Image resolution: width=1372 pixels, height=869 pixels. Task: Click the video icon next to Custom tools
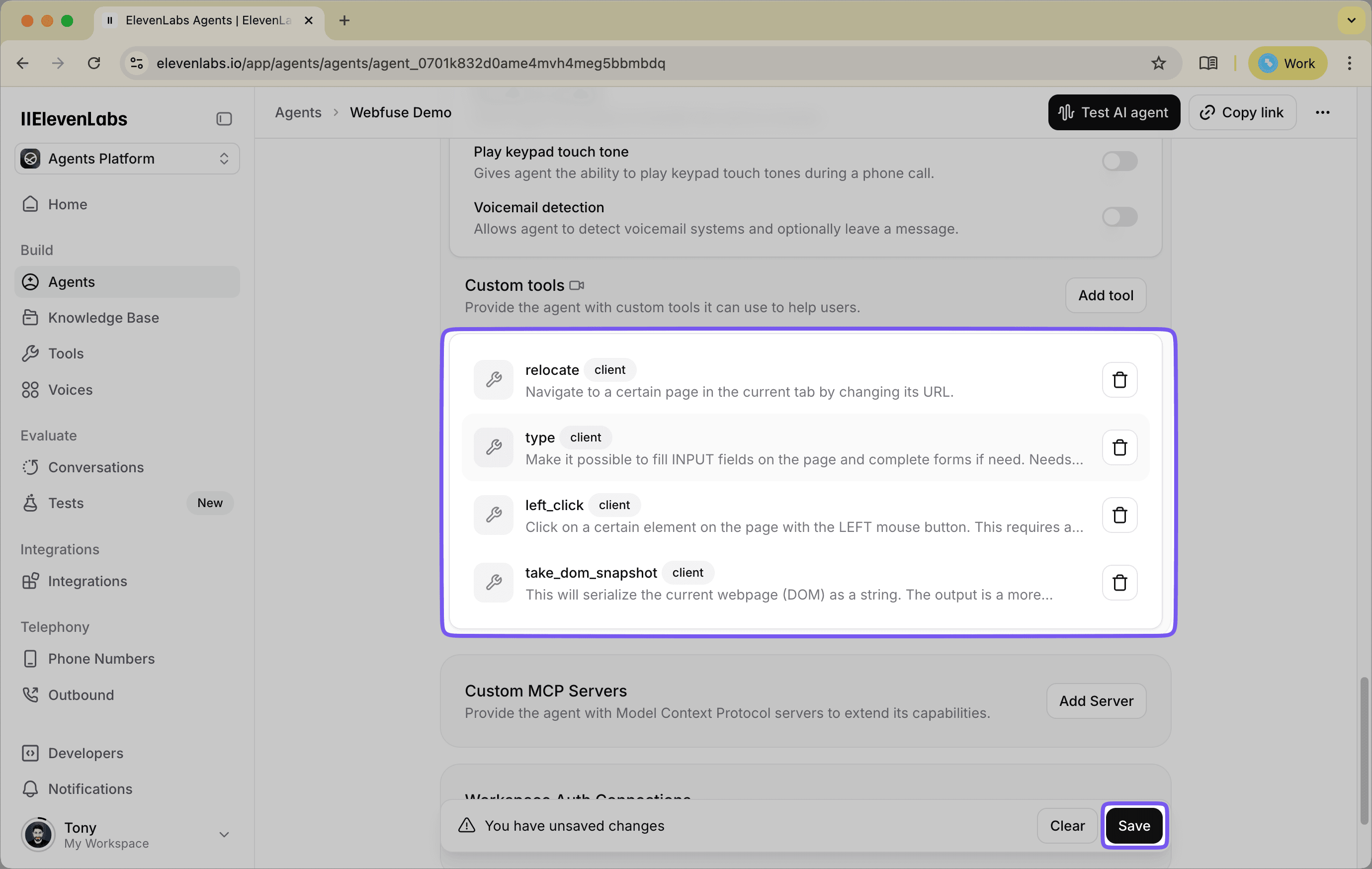click(577, 285)
